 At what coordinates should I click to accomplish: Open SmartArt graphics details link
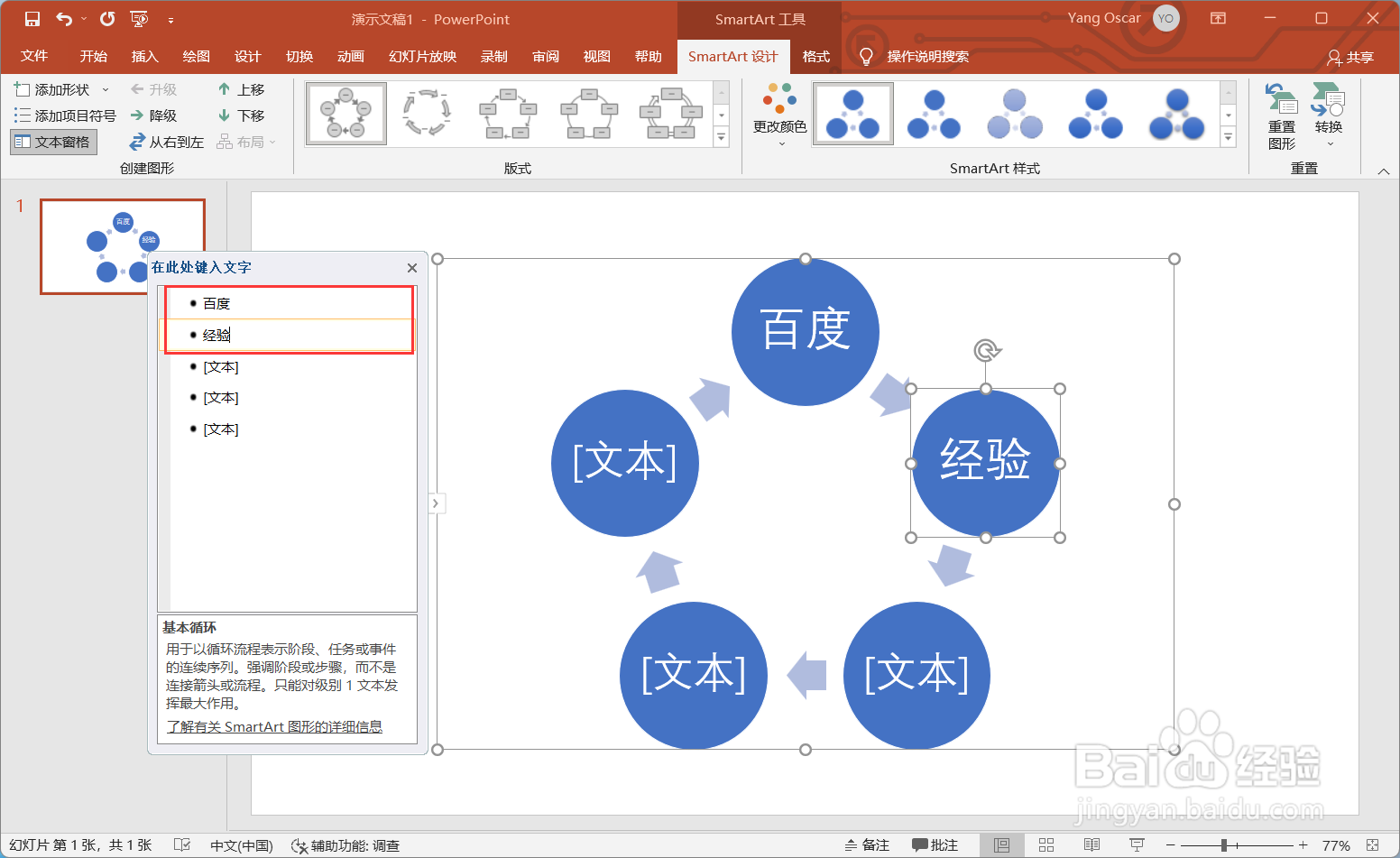tap(274, 726)
